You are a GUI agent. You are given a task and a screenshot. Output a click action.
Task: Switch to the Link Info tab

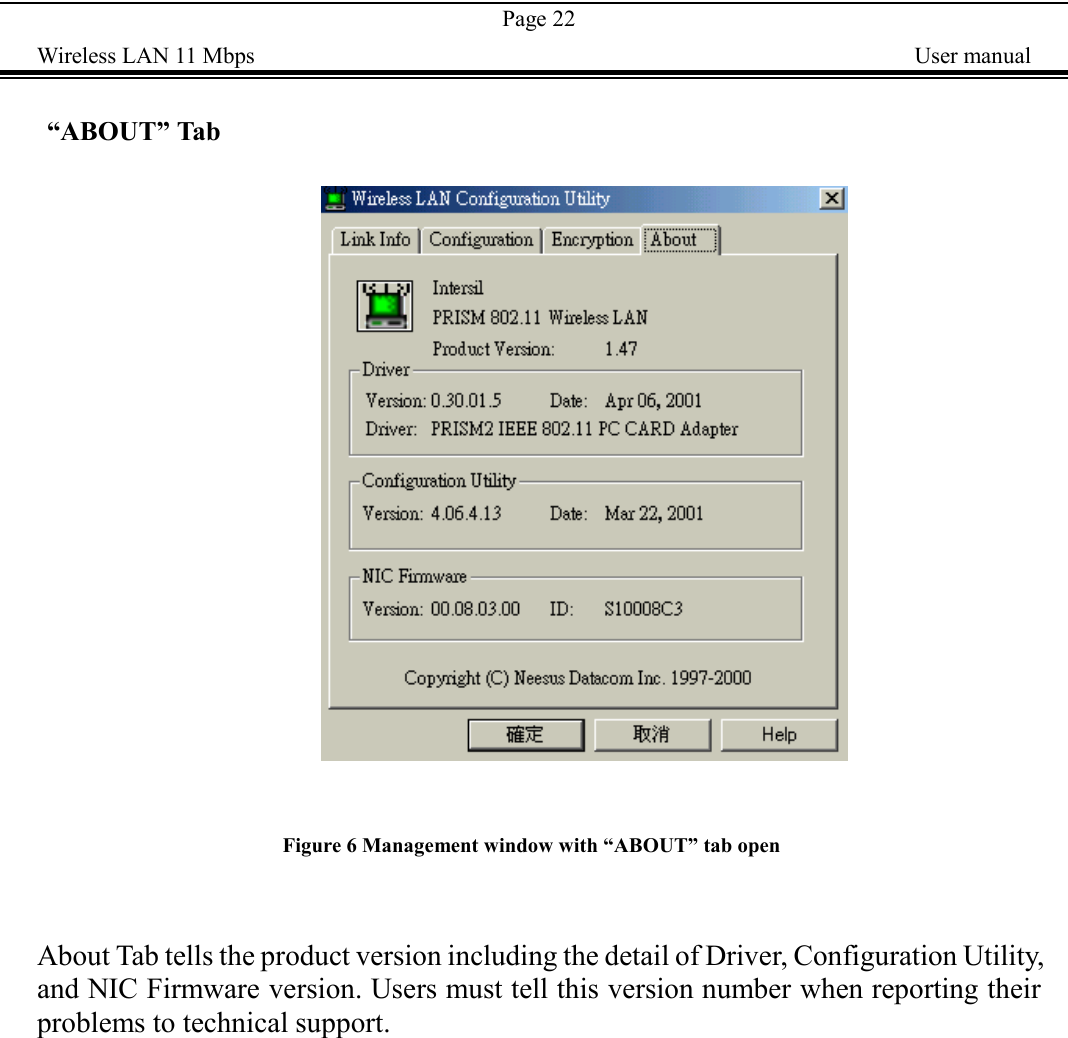[375, 240]
